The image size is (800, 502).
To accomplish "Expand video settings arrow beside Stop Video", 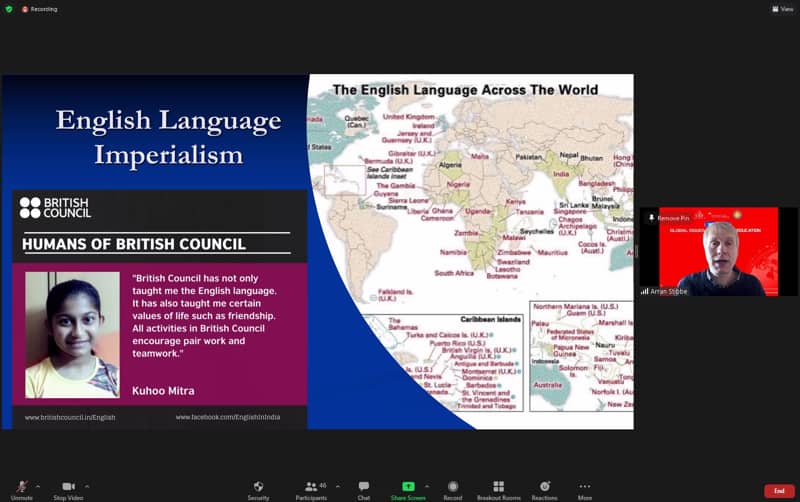I will (87, 486).
